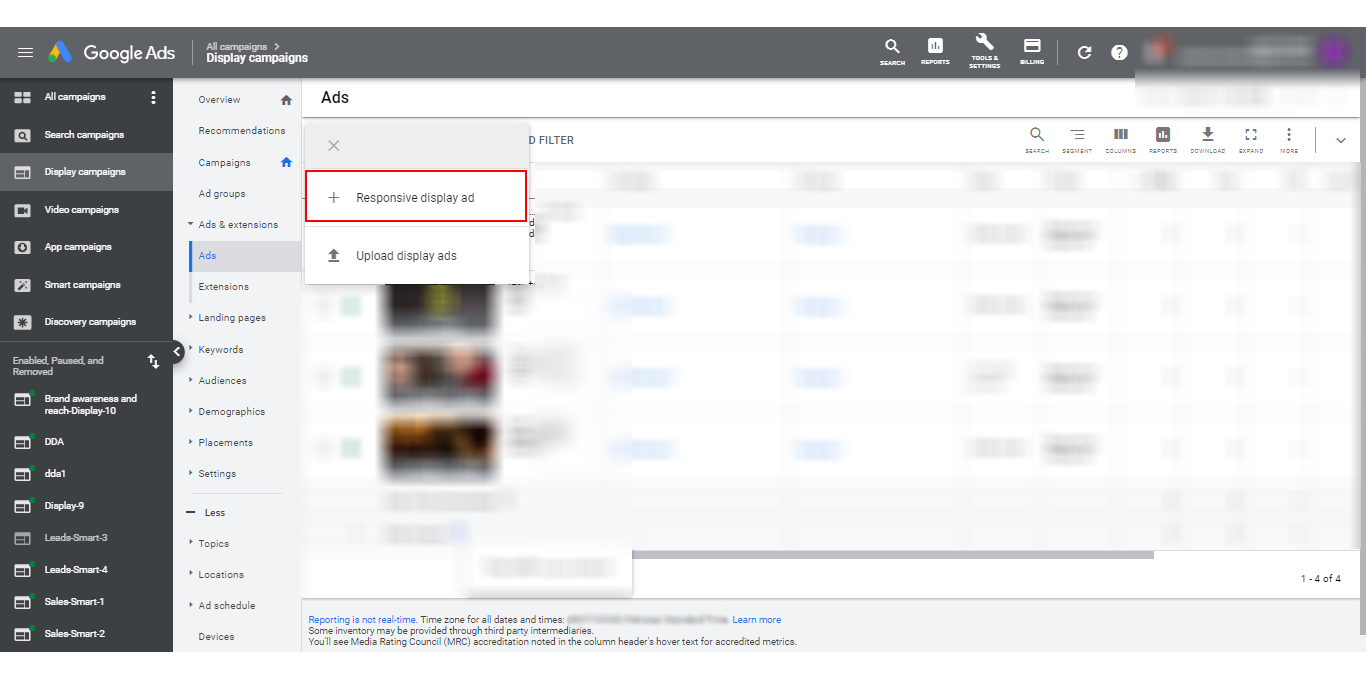
Task: Select the dda1 campaign
Action: (x=55, y=474)
